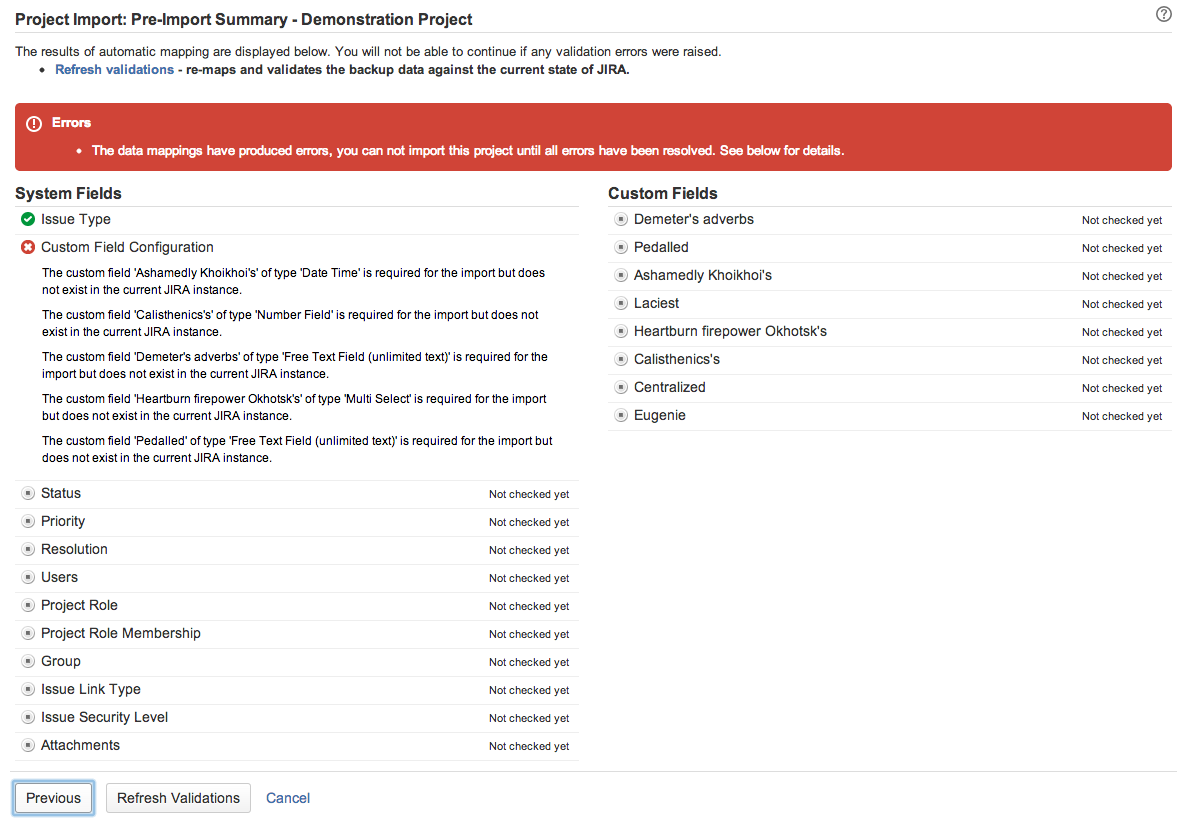Open the Refresh validations link at top
The height and width of the screenshot is (833, 1191).
(114, 70)
